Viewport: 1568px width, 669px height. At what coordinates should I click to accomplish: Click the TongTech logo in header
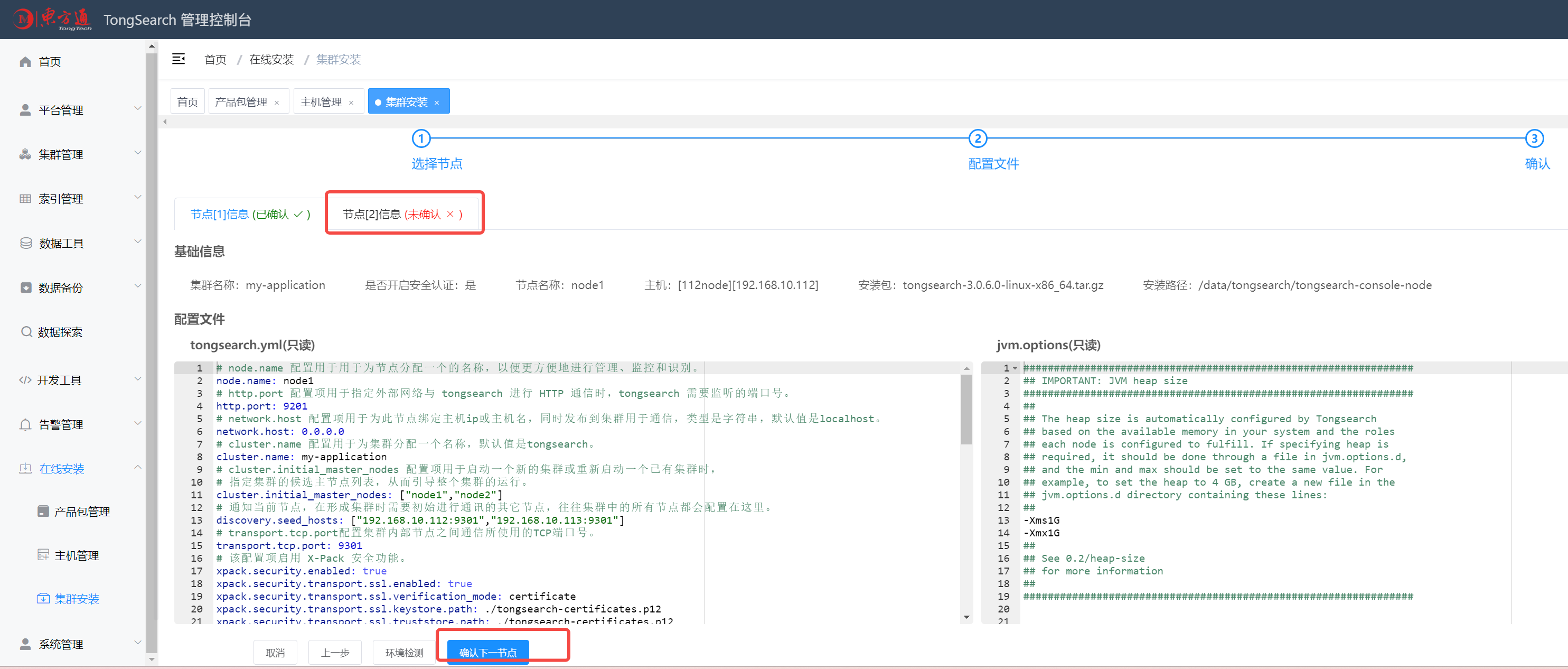[53, 19]
